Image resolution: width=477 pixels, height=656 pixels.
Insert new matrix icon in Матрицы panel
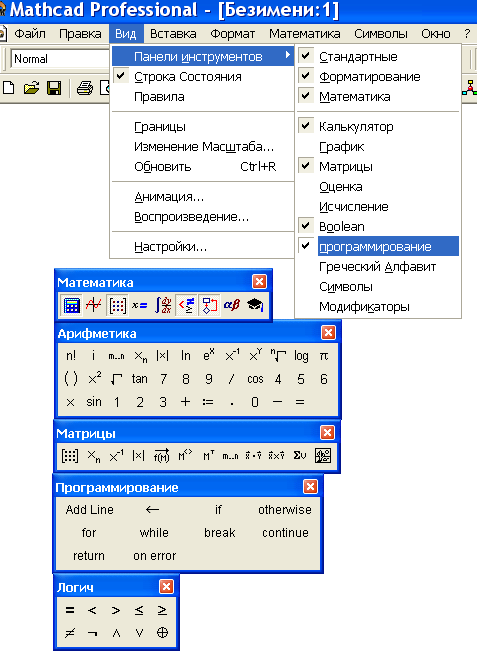click(x=70, y=456)
